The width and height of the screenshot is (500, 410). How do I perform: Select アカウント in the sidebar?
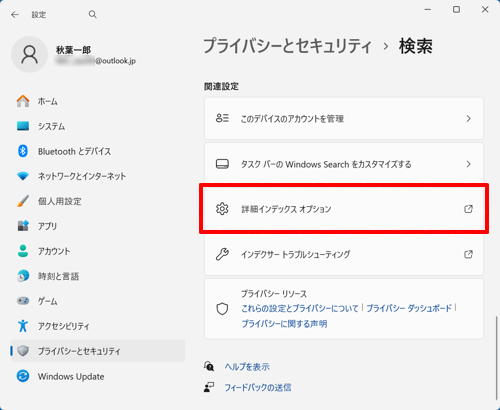98,251
